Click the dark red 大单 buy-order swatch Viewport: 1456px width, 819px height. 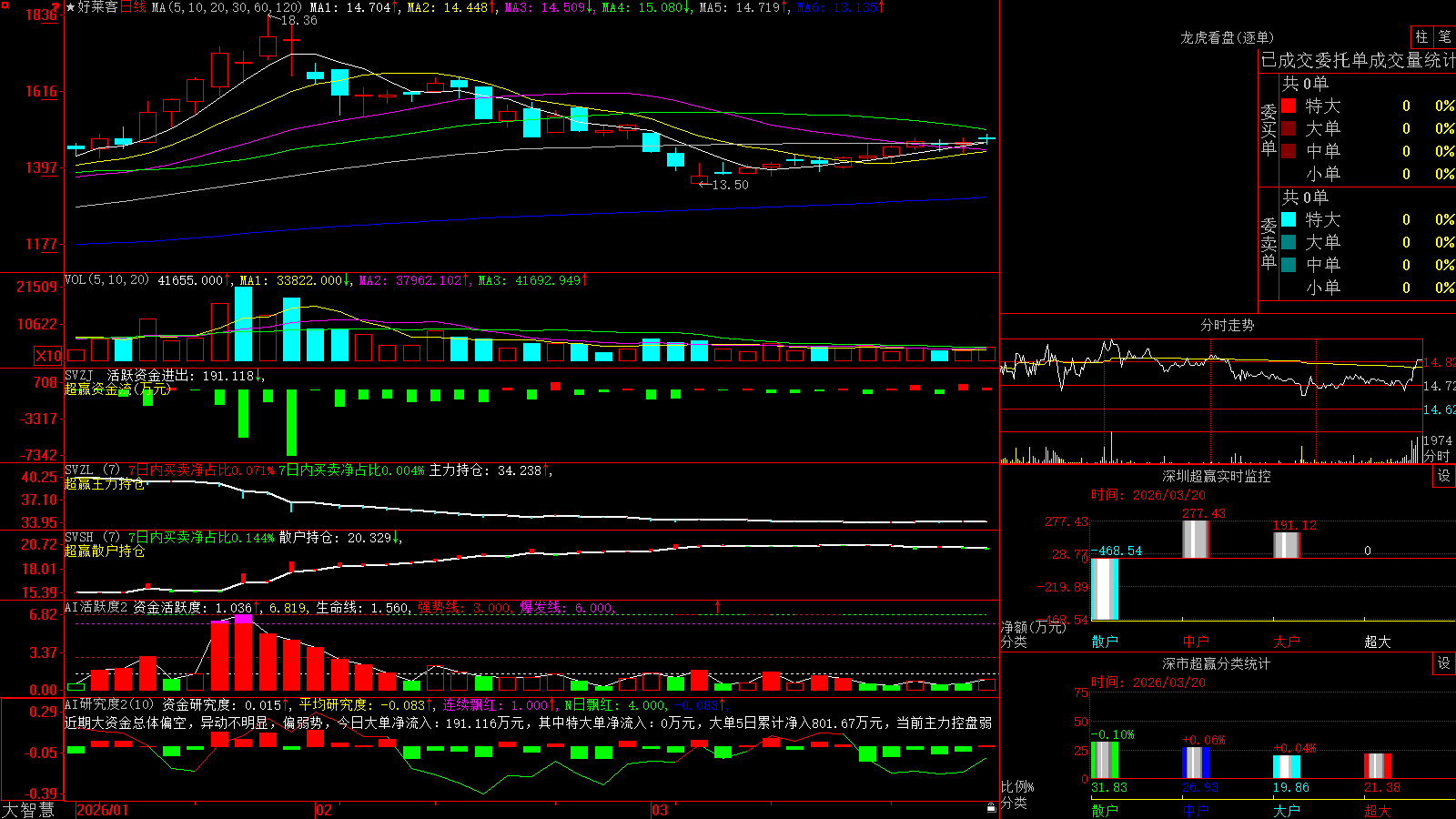[x=1289, y=128]
